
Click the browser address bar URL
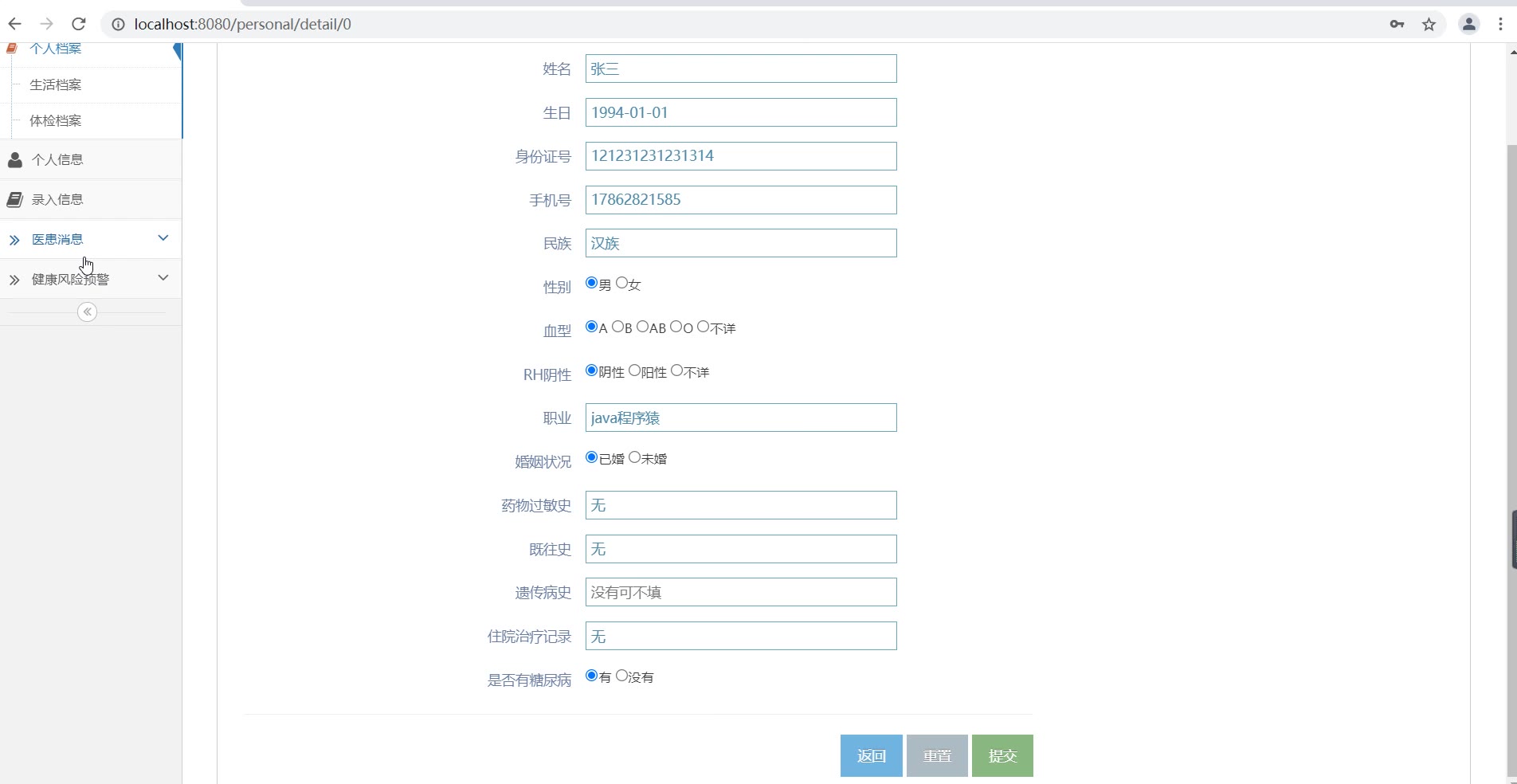pyautogui.click(x=243, y=24)
